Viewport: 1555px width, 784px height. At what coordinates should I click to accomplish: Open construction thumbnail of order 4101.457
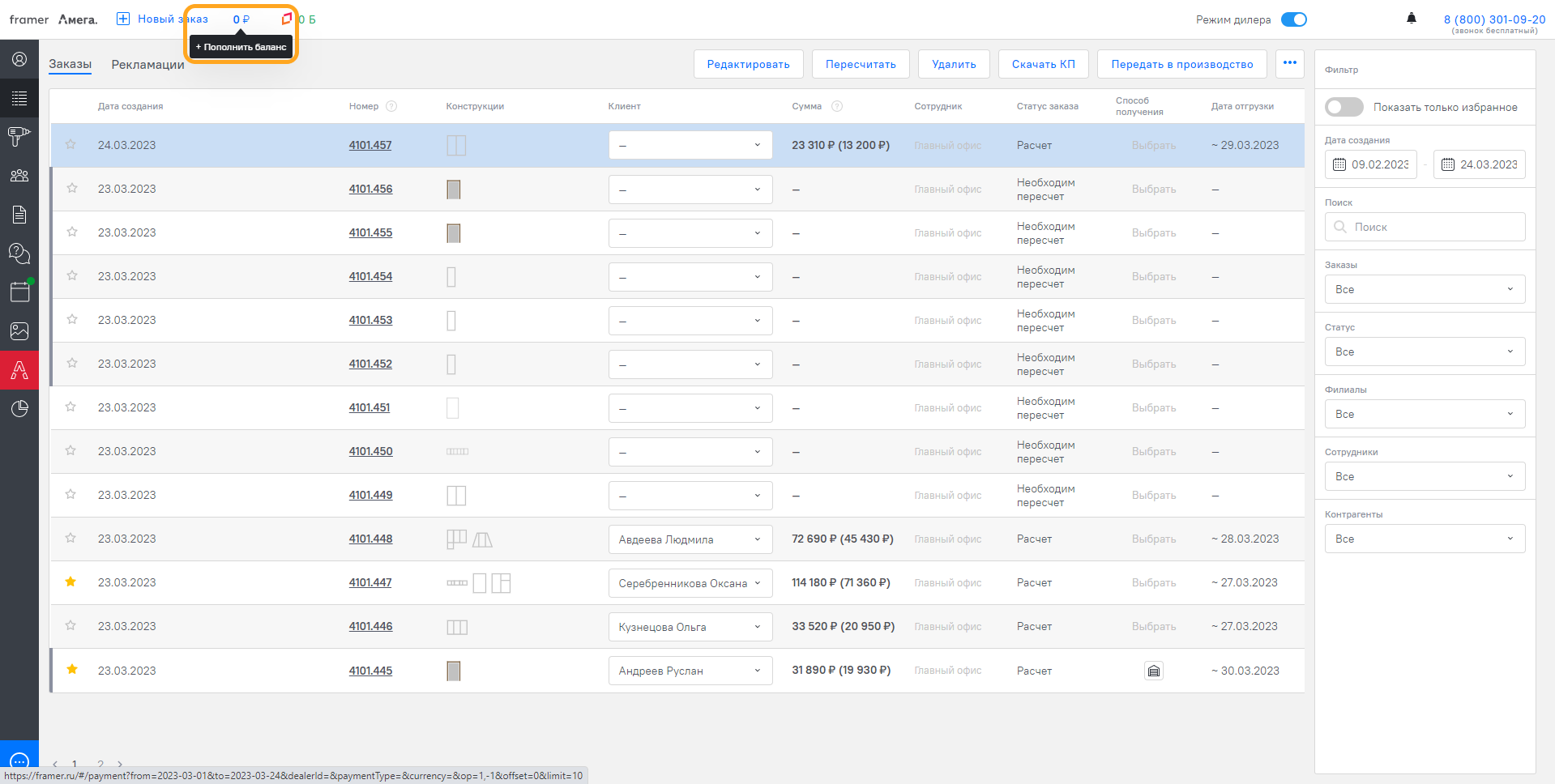(456, 146)
